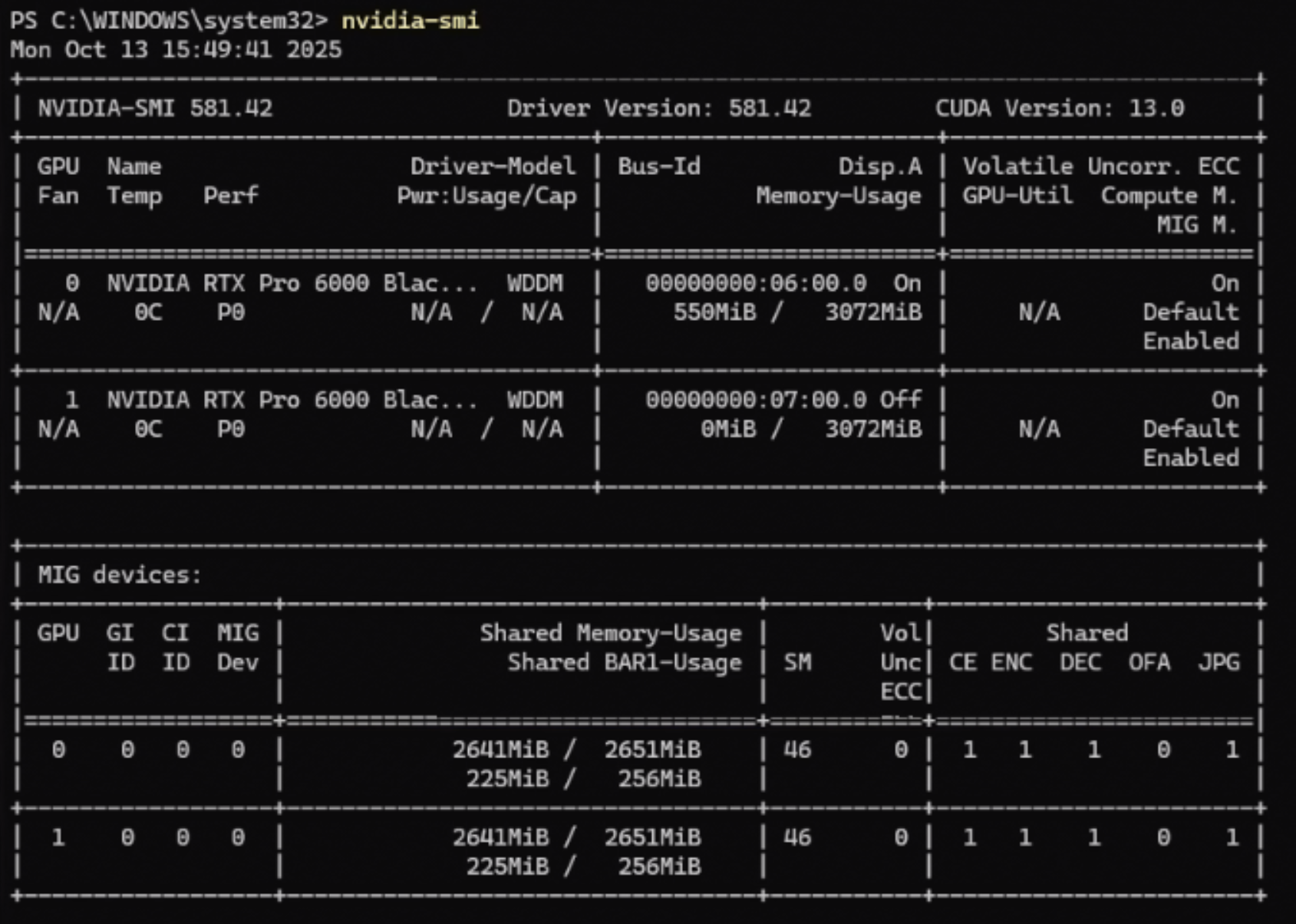The height and width of the screenshot is (924, 1296).
Task: Click the OFA column header
Action: [1149, 662]
